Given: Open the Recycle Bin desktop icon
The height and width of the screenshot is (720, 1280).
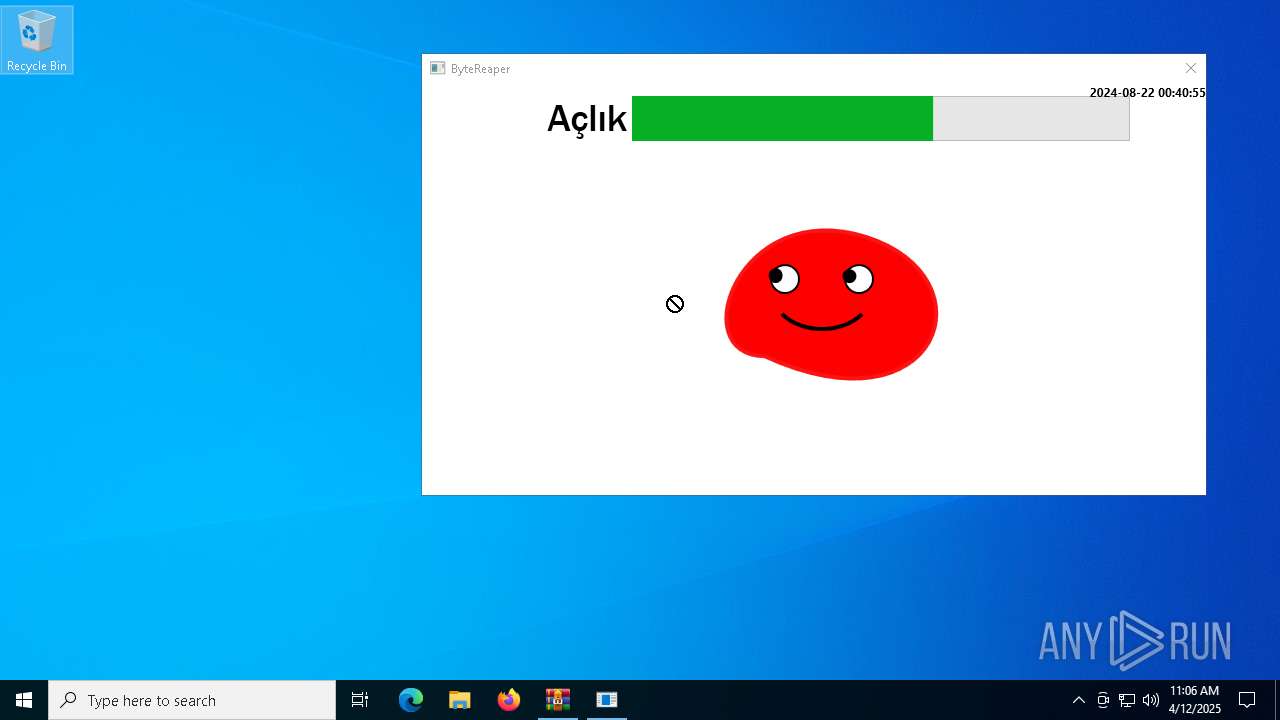Looking at the screenshot, I should [x=37, y=40].
